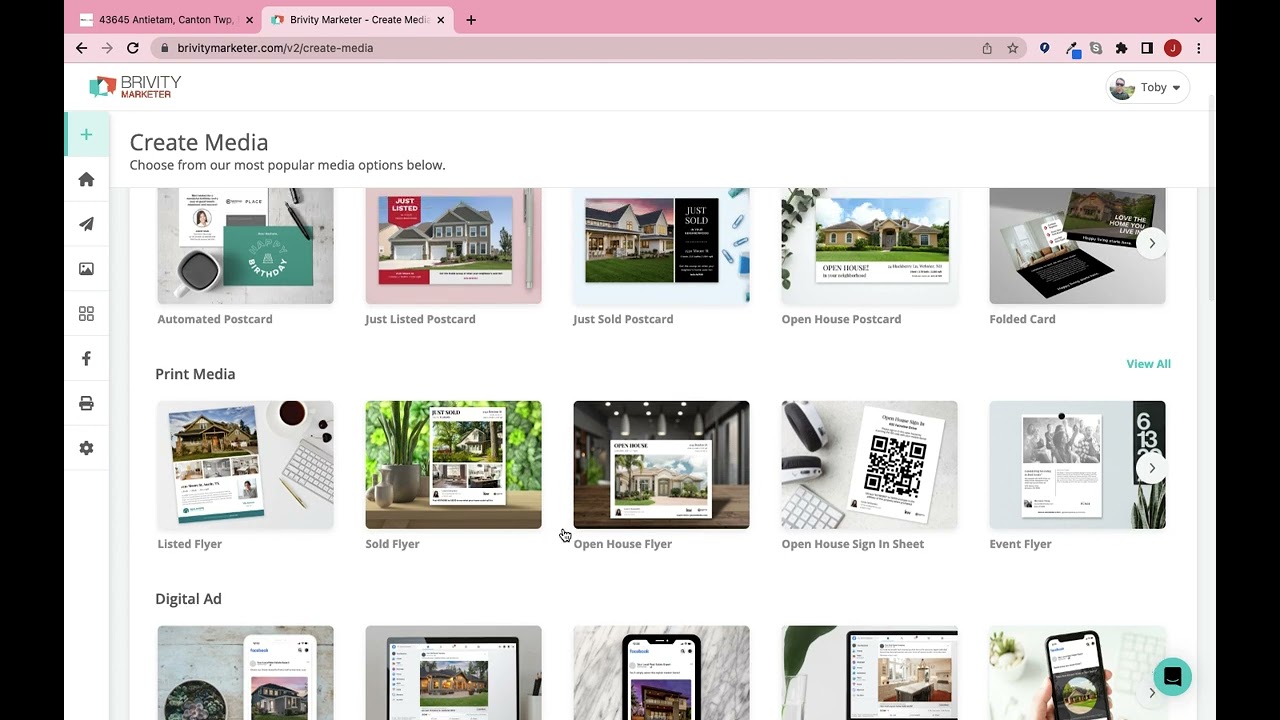Screen dimensions: 1280x720
Task: Open the Toby user dropdown
Action: point(1148,88)
